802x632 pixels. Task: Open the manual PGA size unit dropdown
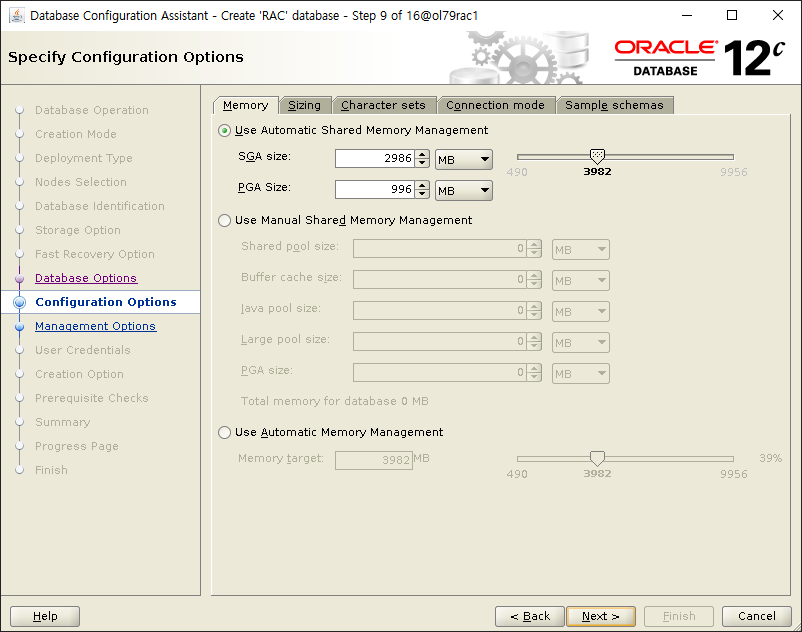click(x=581, y=374)
